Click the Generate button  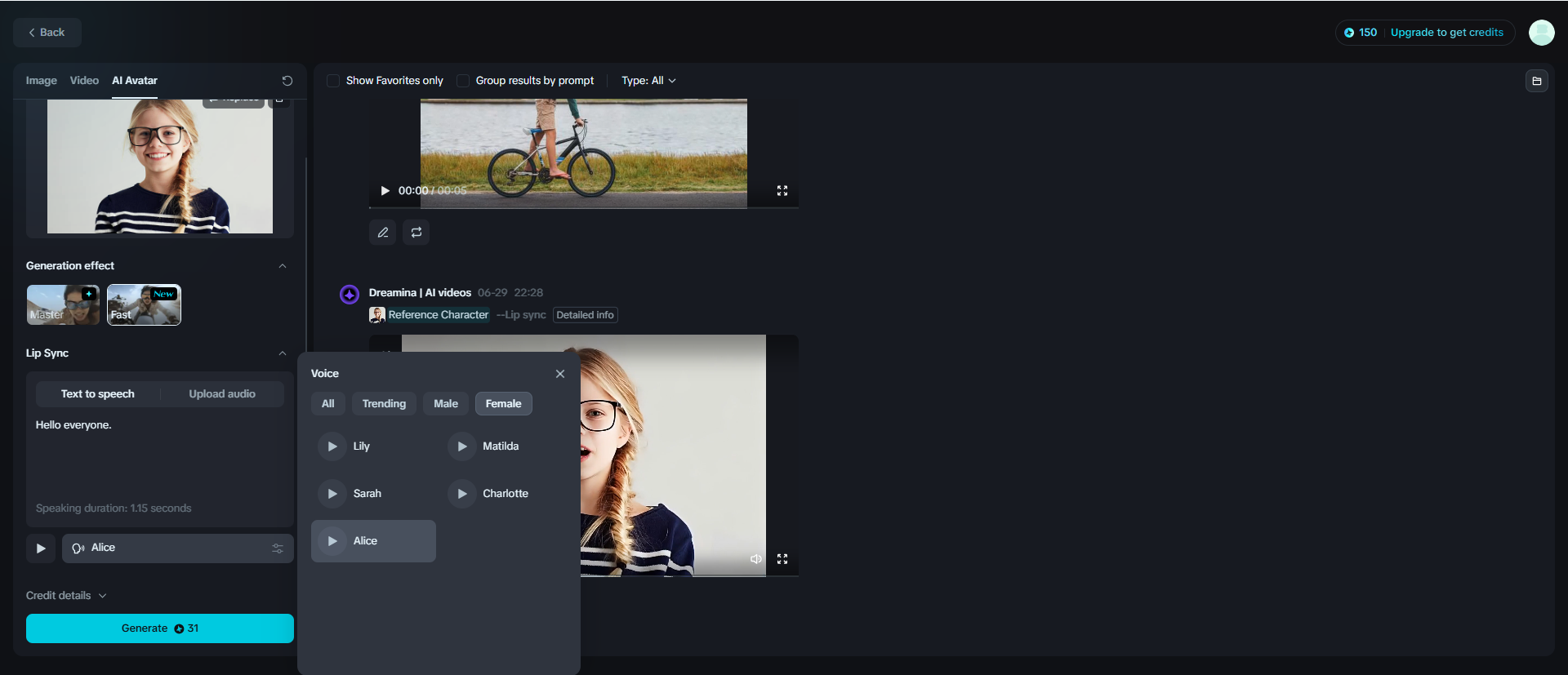pos(160,628)
